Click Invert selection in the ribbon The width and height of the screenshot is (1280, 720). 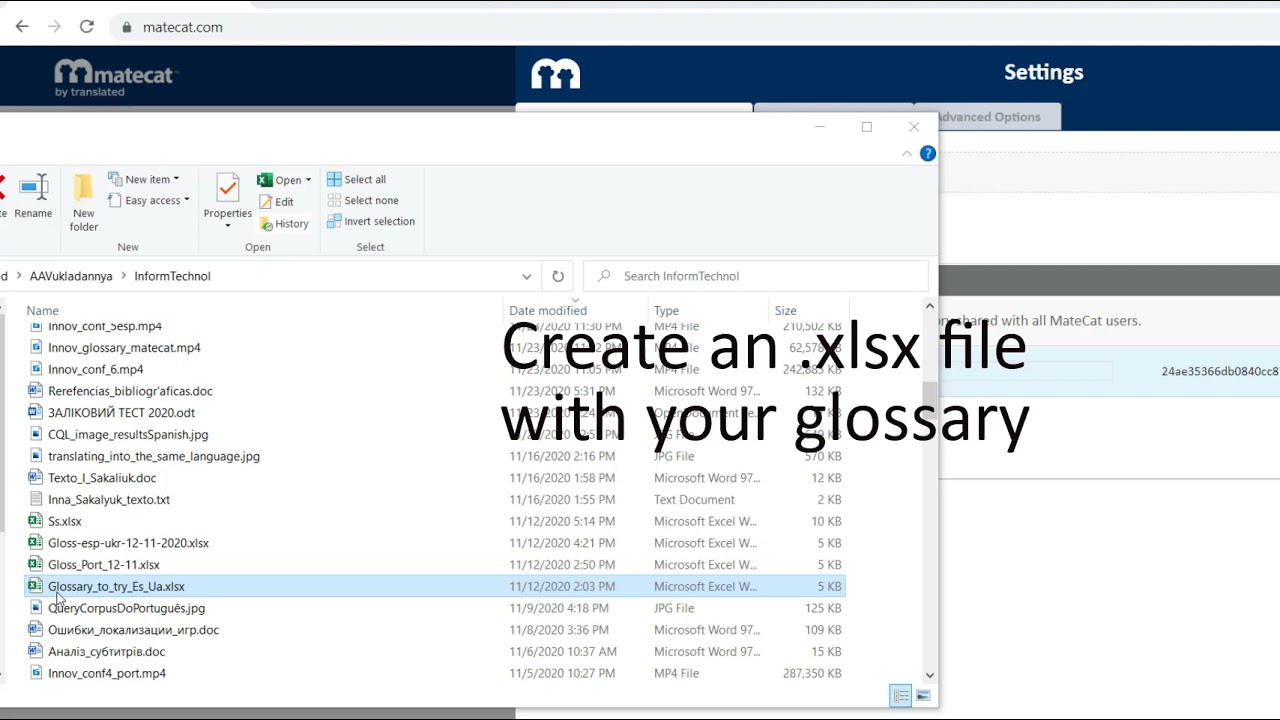point(370,221)
